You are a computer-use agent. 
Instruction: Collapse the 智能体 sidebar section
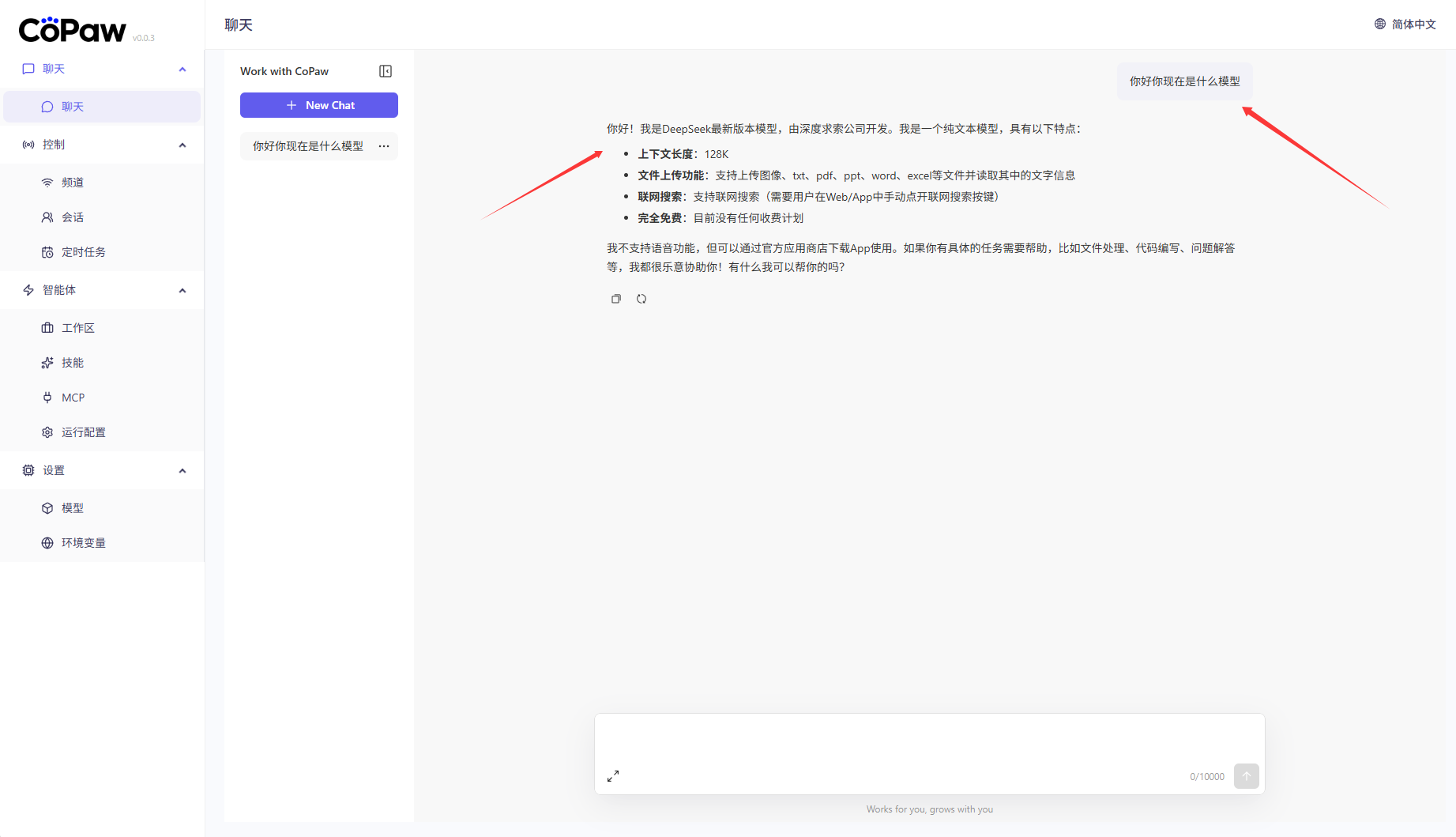point(182,291)
